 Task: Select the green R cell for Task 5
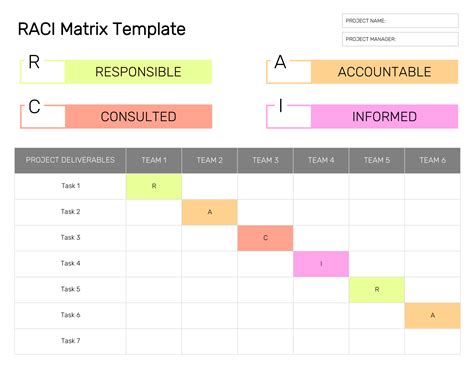[377, 290]
